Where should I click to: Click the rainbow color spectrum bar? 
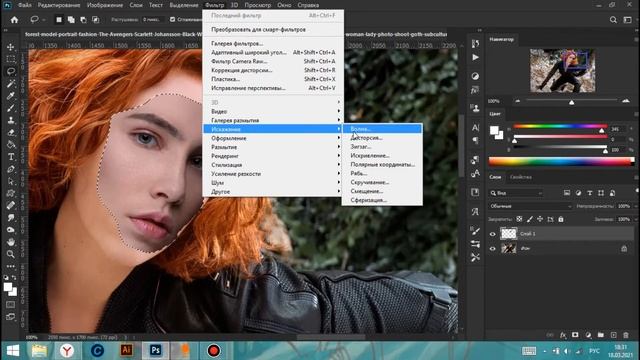[x=561, y=162]
